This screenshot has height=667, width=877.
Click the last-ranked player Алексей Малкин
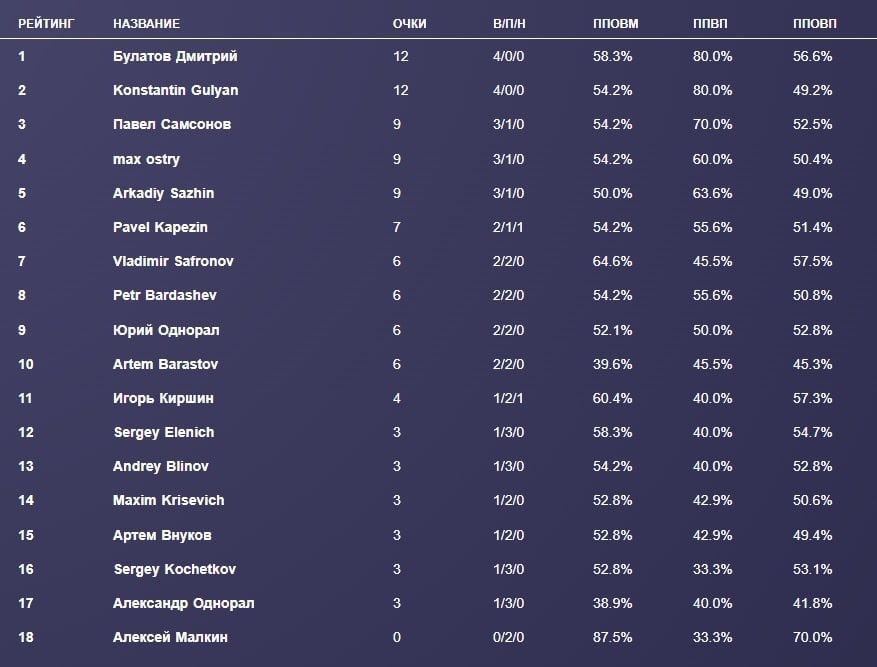170,637
